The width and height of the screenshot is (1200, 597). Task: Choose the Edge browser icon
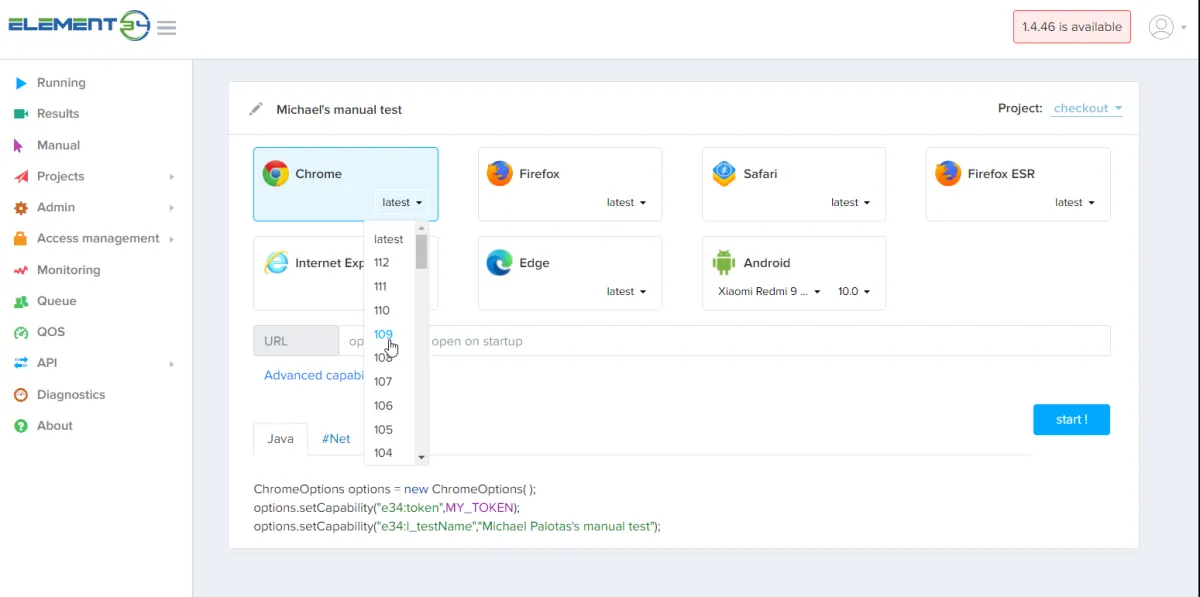(500, 263)
